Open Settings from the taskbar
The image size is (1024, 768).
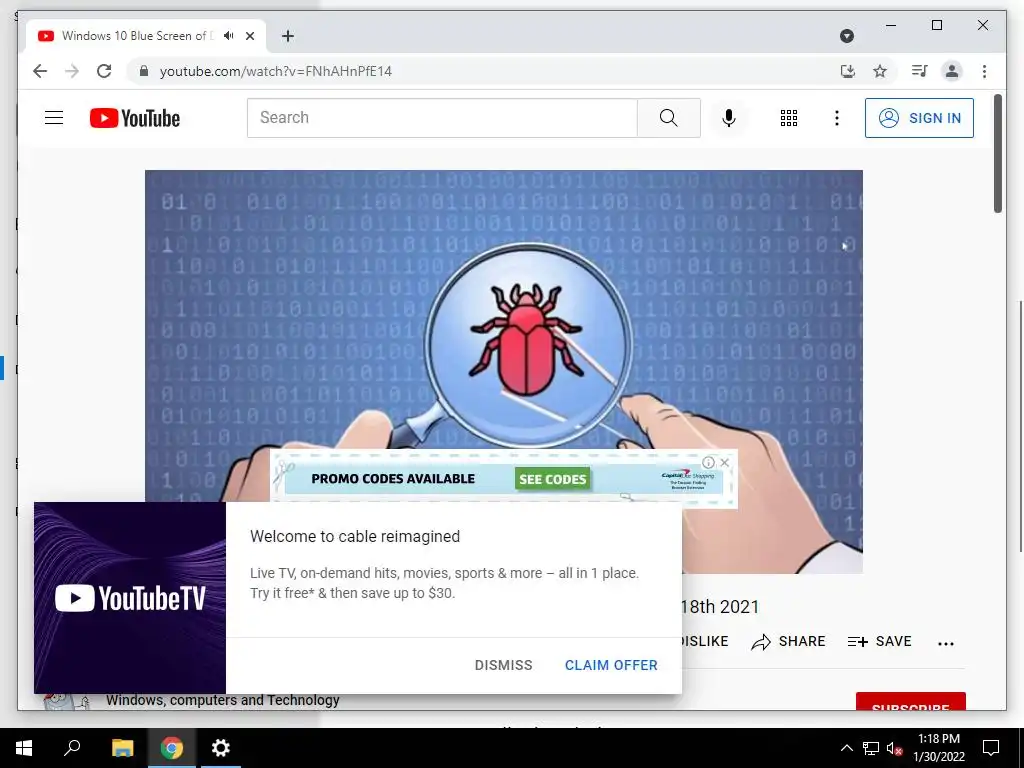[x=221, y=748]
